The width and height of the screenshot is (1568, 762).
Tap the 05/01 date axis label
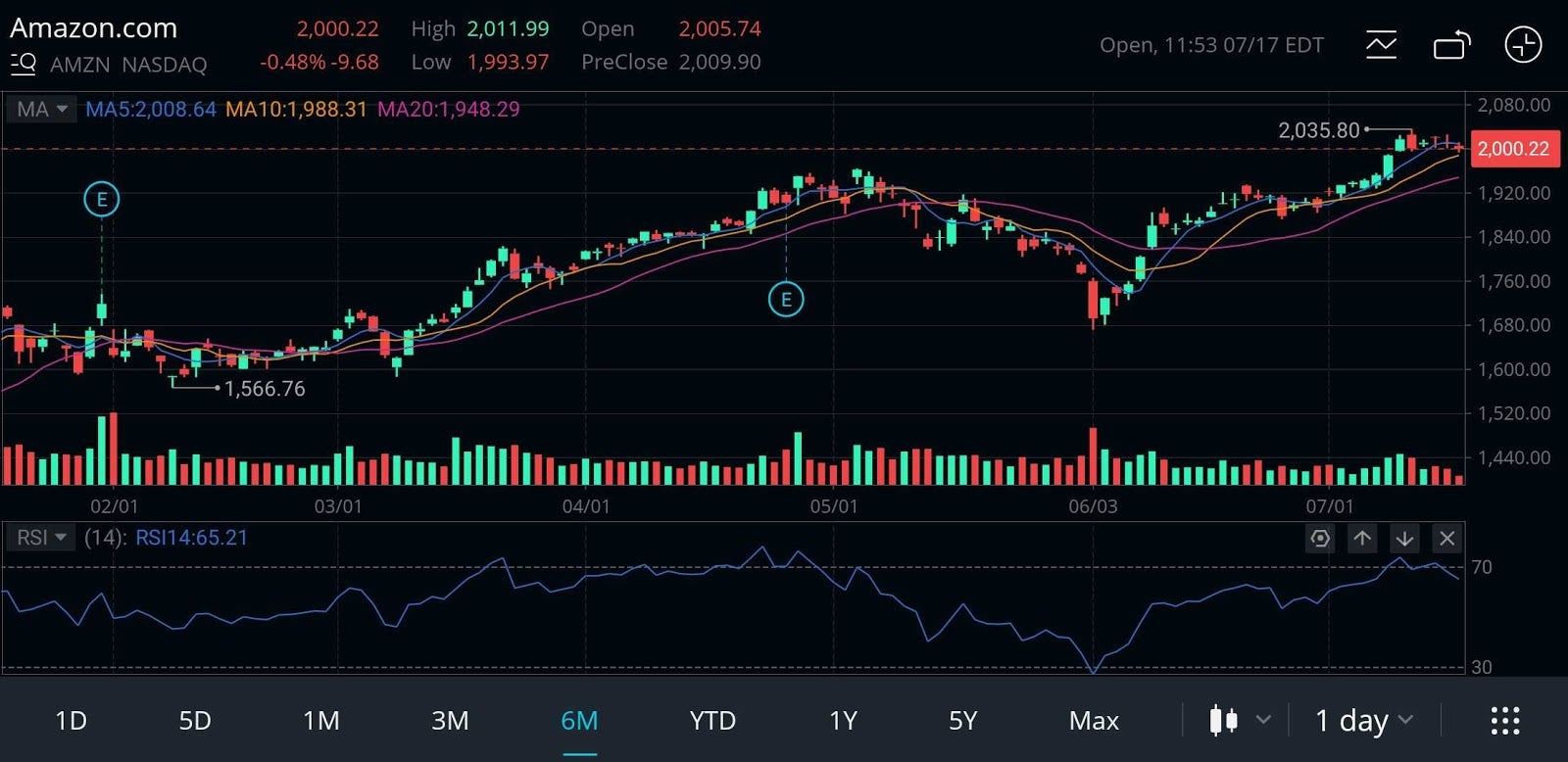(x=834, y=506)
